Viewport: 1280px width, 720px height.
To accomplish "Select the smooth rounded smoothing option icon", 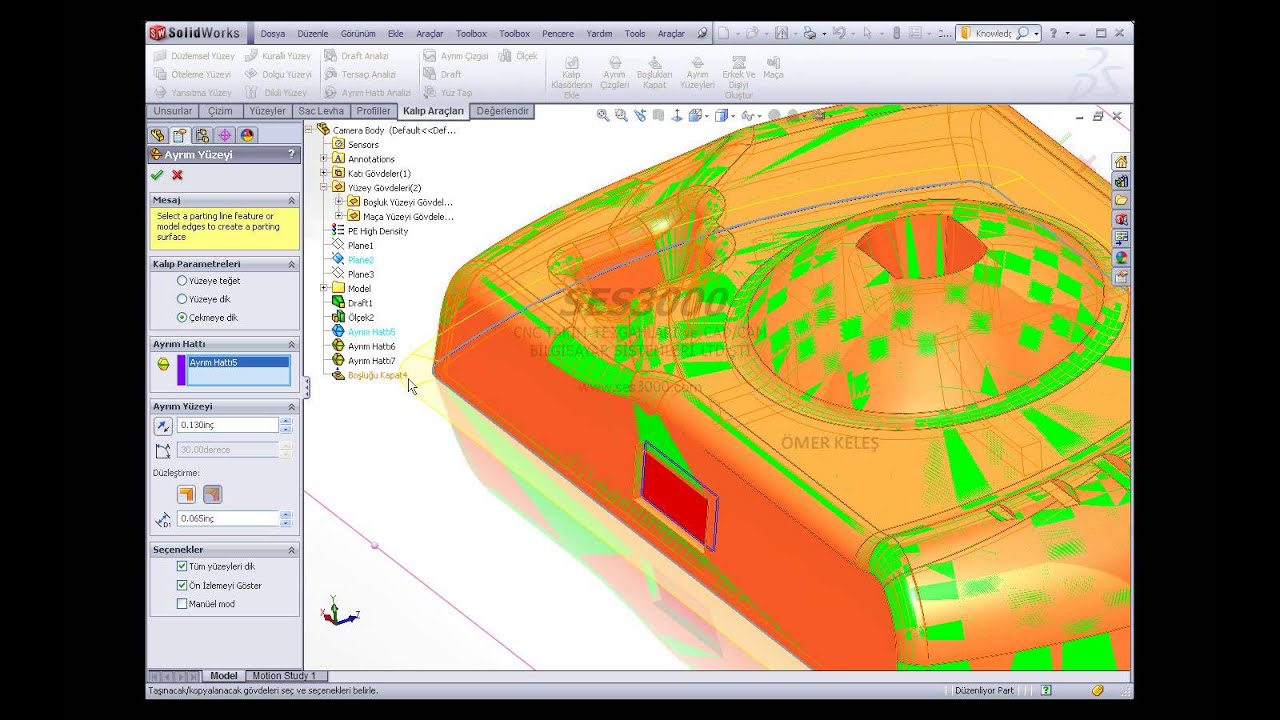I will (x=212, y=494).
